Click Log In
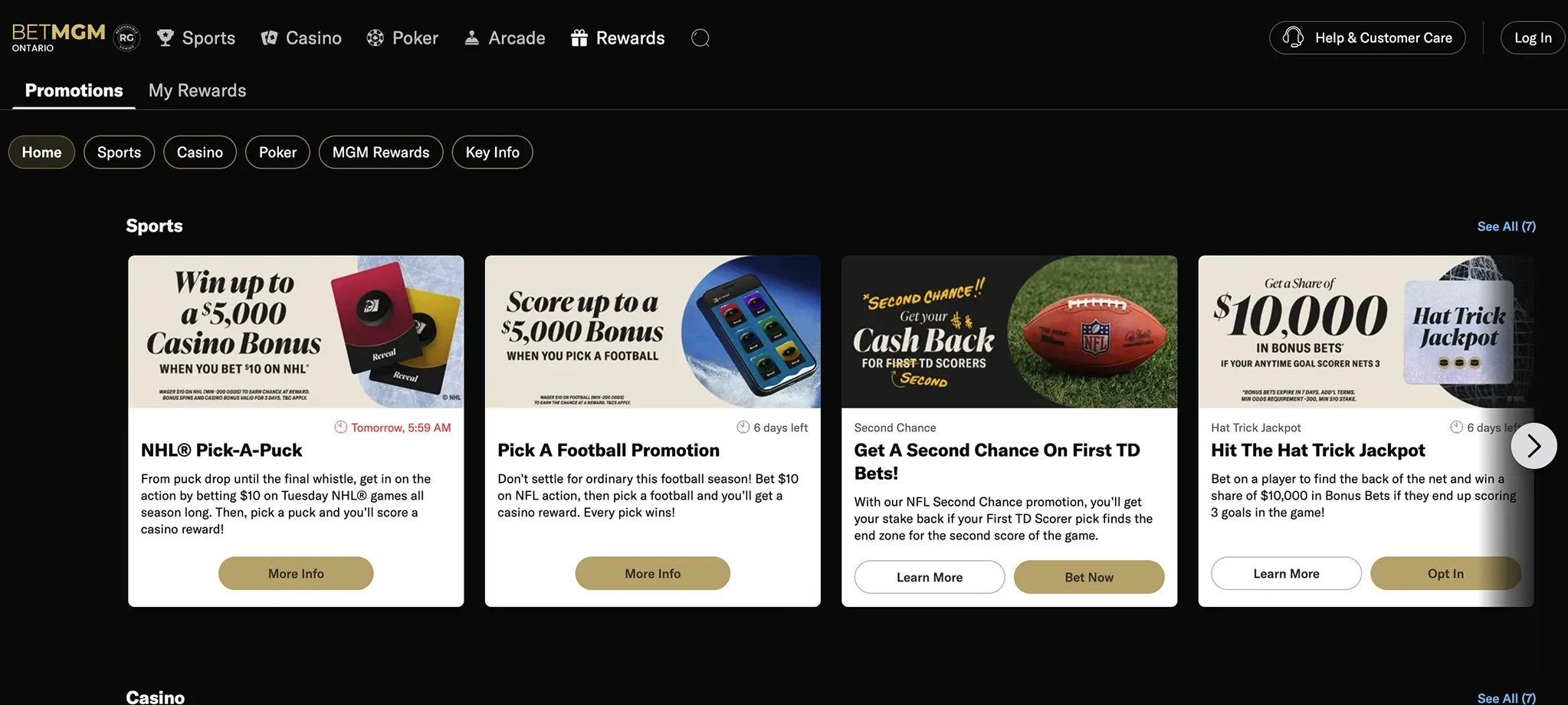 (x=1531, y=37)
